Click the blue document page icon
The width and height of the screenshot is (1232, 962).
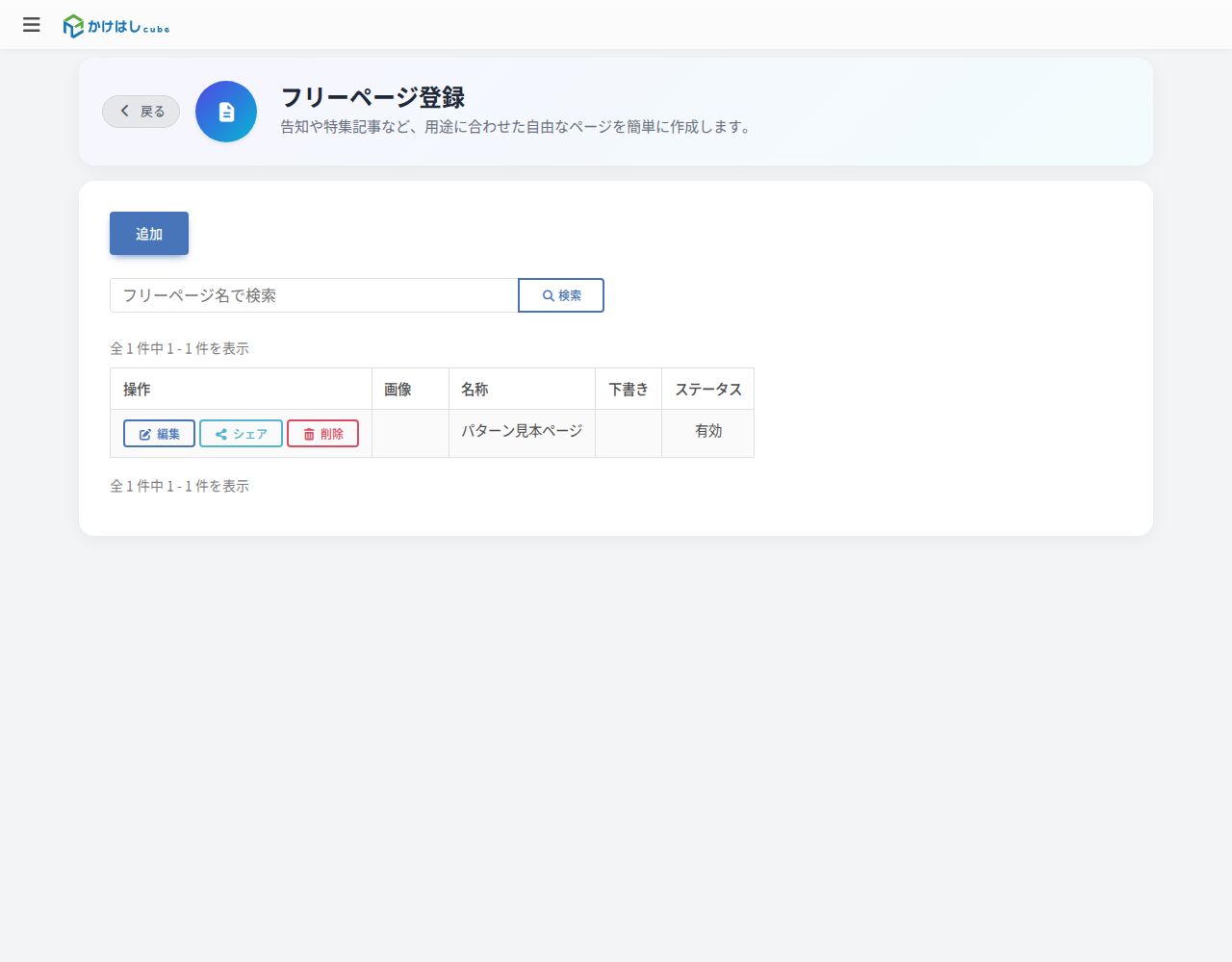pyautogui.click(x=226, y=112)
